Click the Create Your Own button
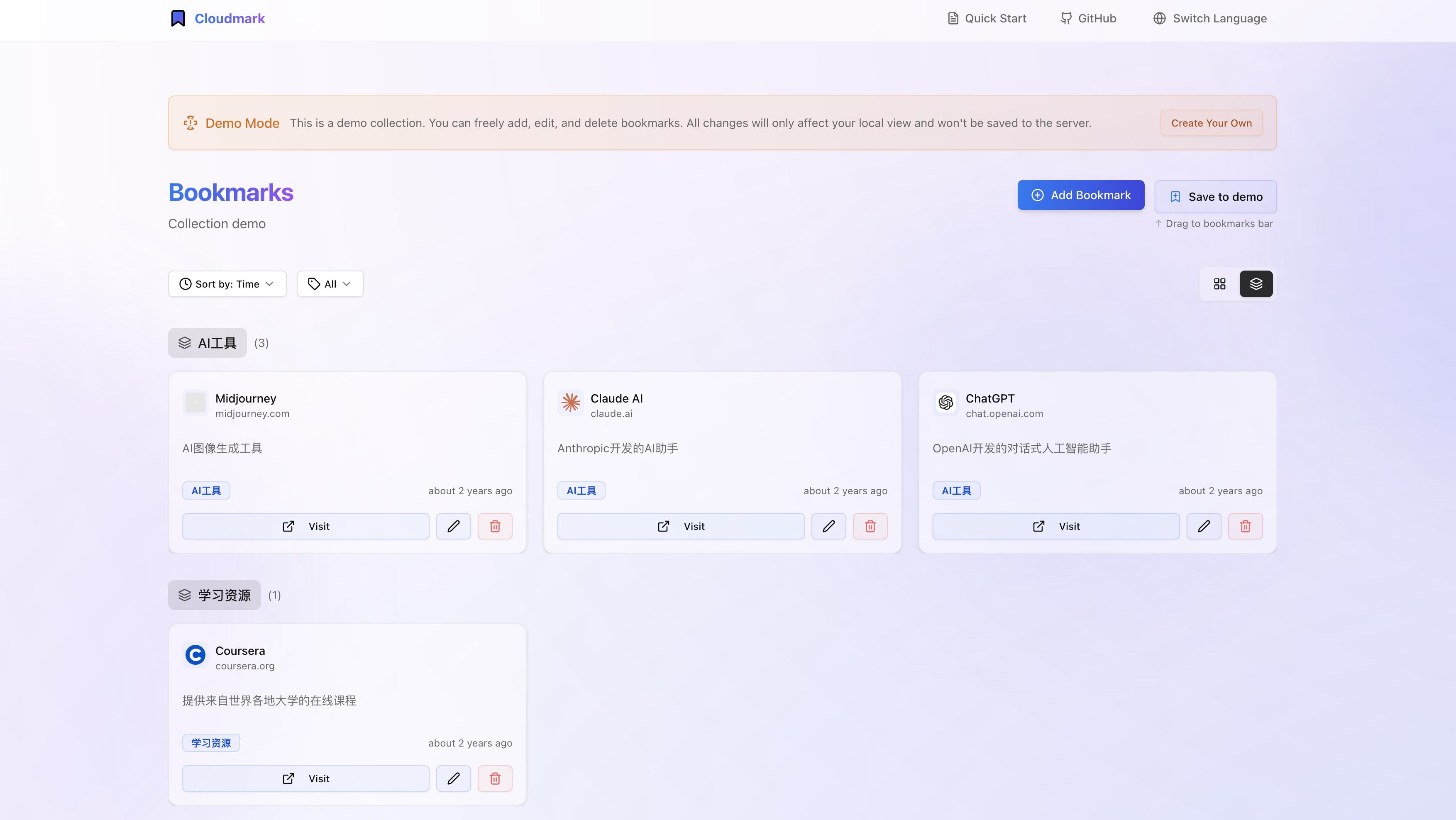Viewport: 1456px width, 820px height. [x=1211, y=123]
